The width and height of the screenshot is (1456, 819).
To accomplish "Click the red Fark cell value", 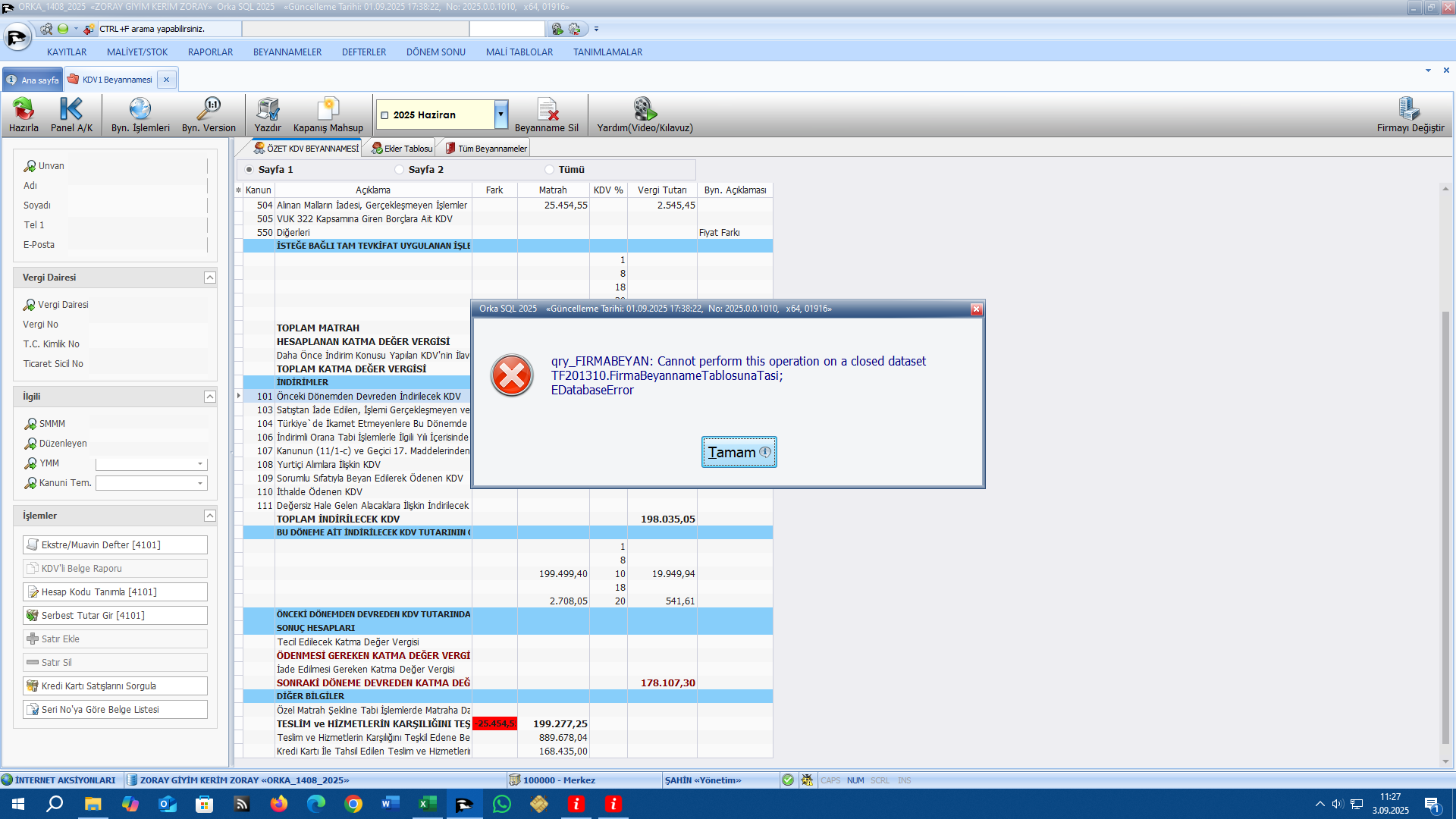I will click(494, 723).
